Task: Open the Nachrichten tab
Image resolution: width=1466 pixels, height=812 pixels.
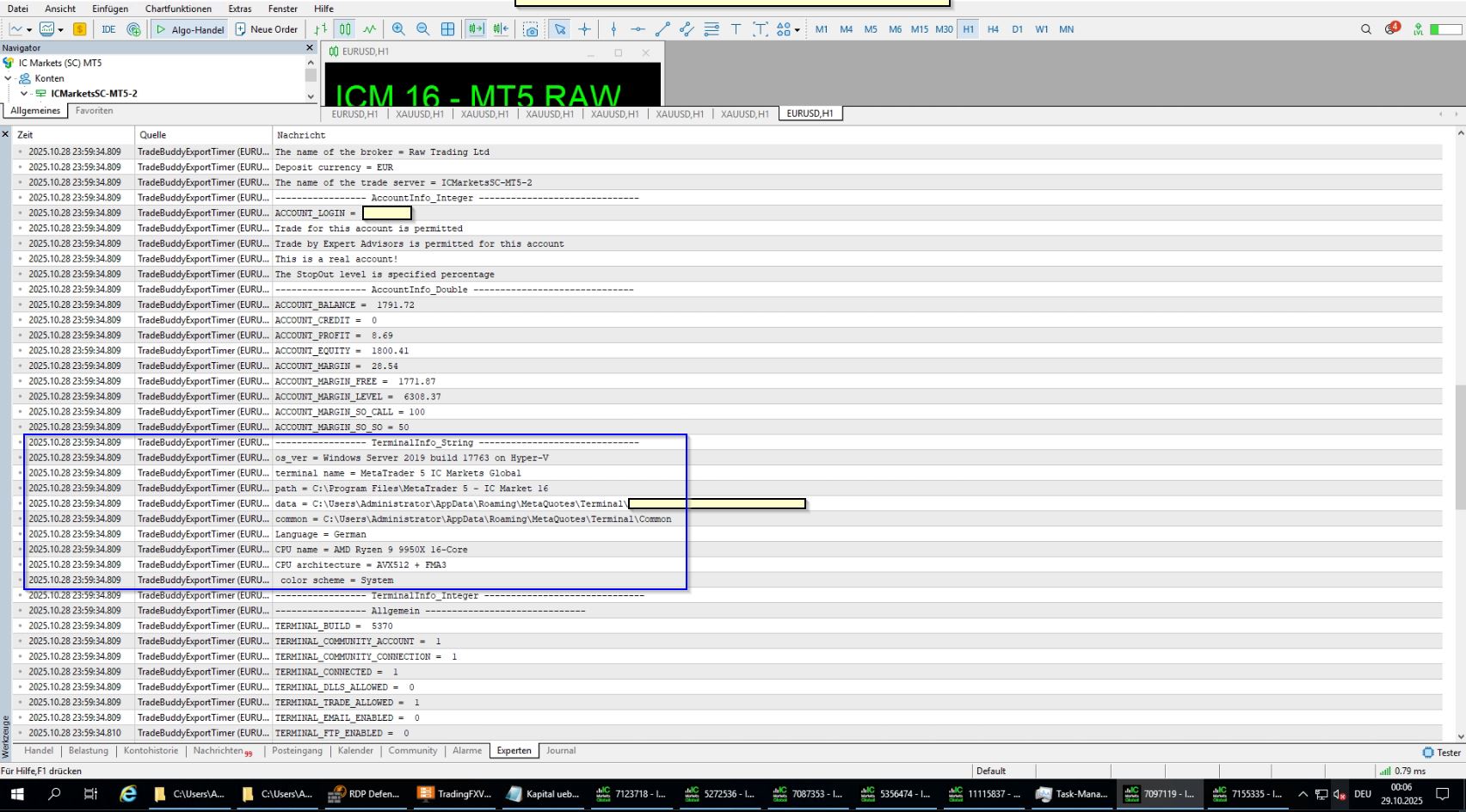Action: point(223,751)
